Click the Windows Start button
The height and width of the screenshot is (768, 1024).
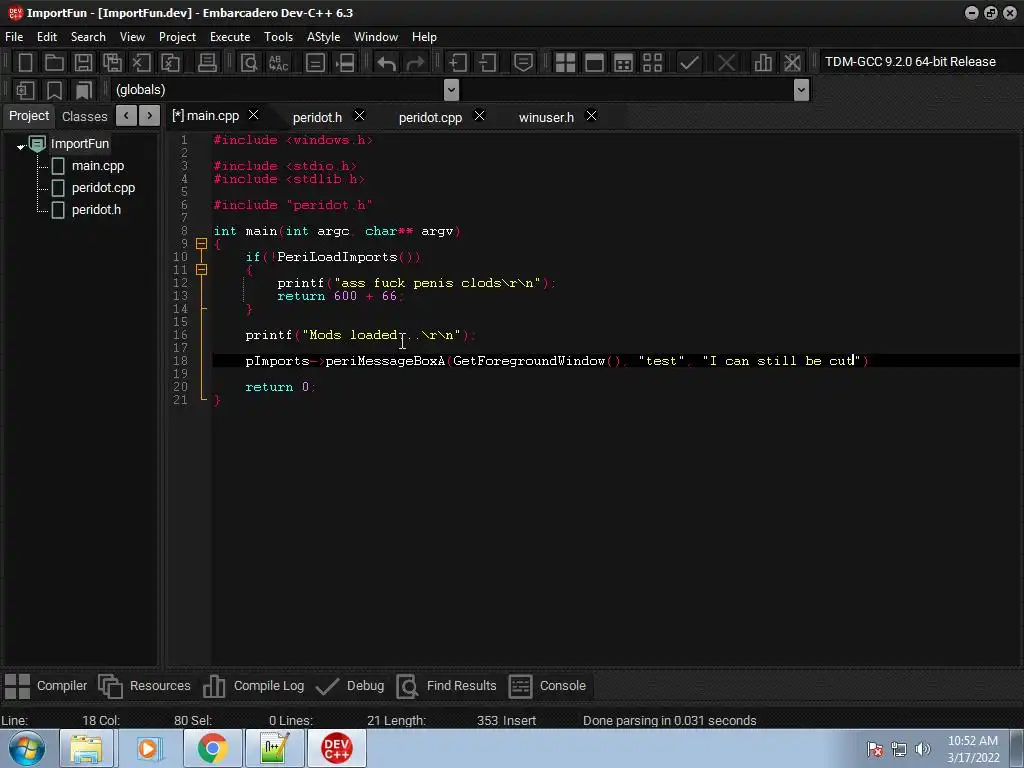[26, 748]
